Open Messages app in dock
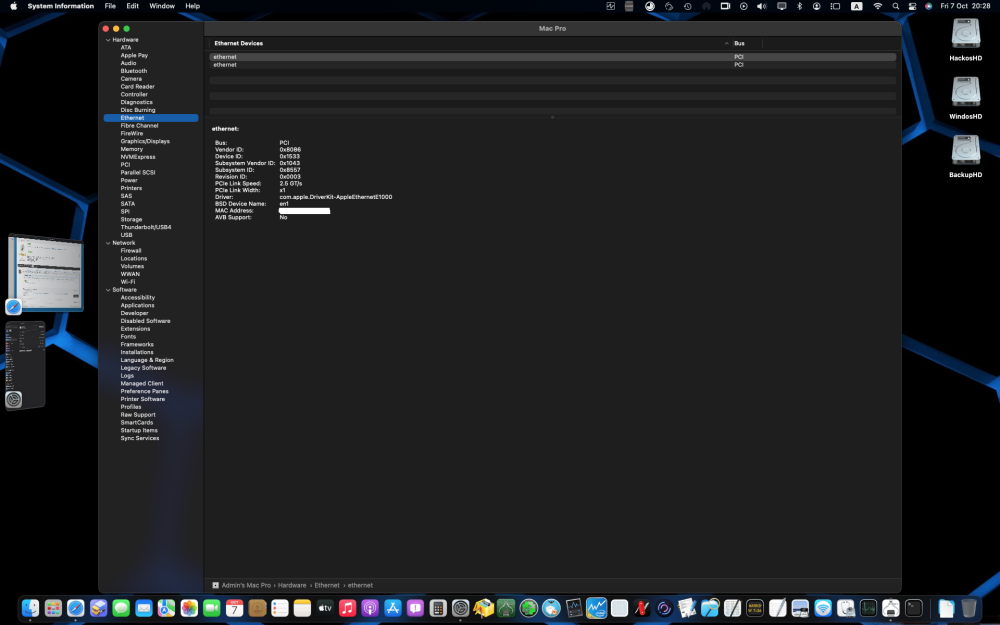 coord(121,608)
